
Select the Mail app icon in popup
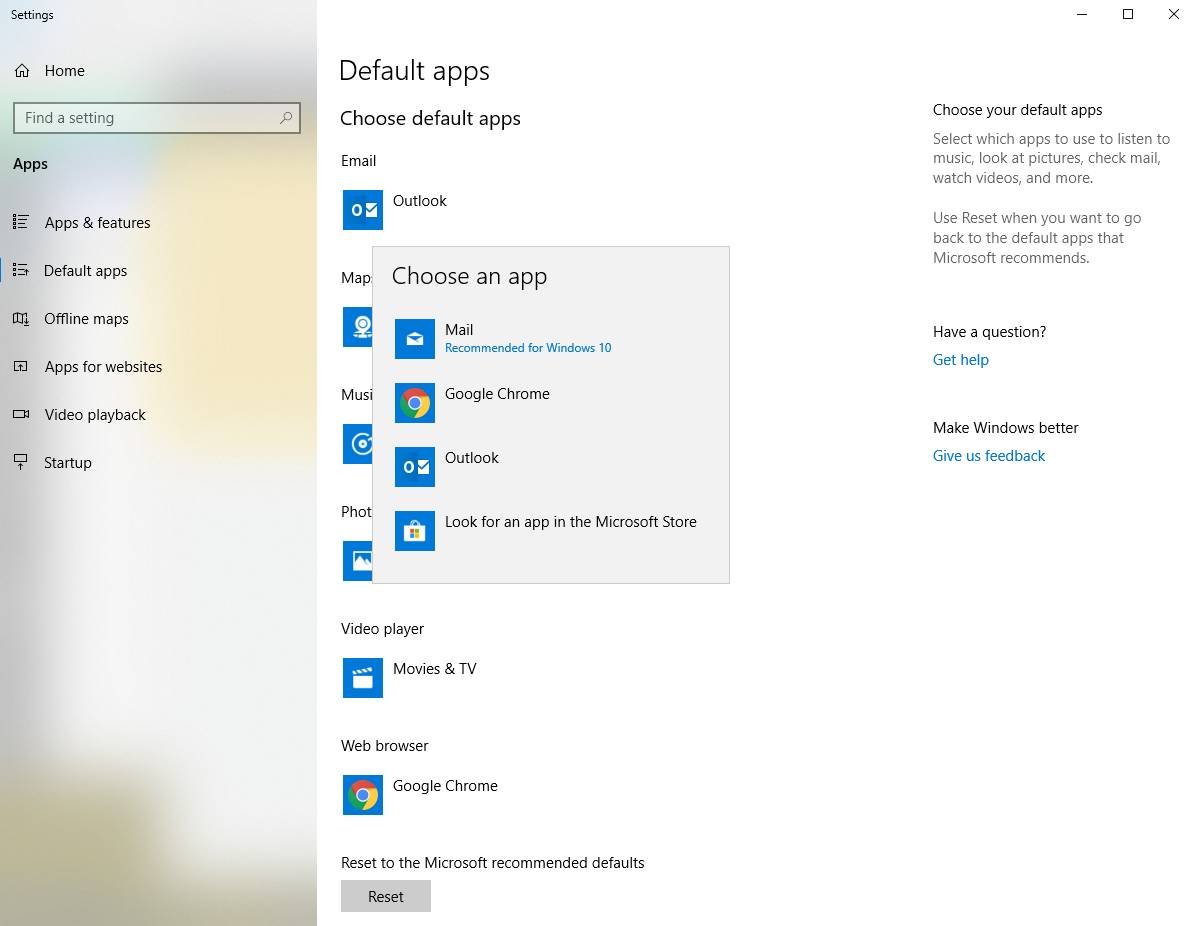tap(414, 339)
